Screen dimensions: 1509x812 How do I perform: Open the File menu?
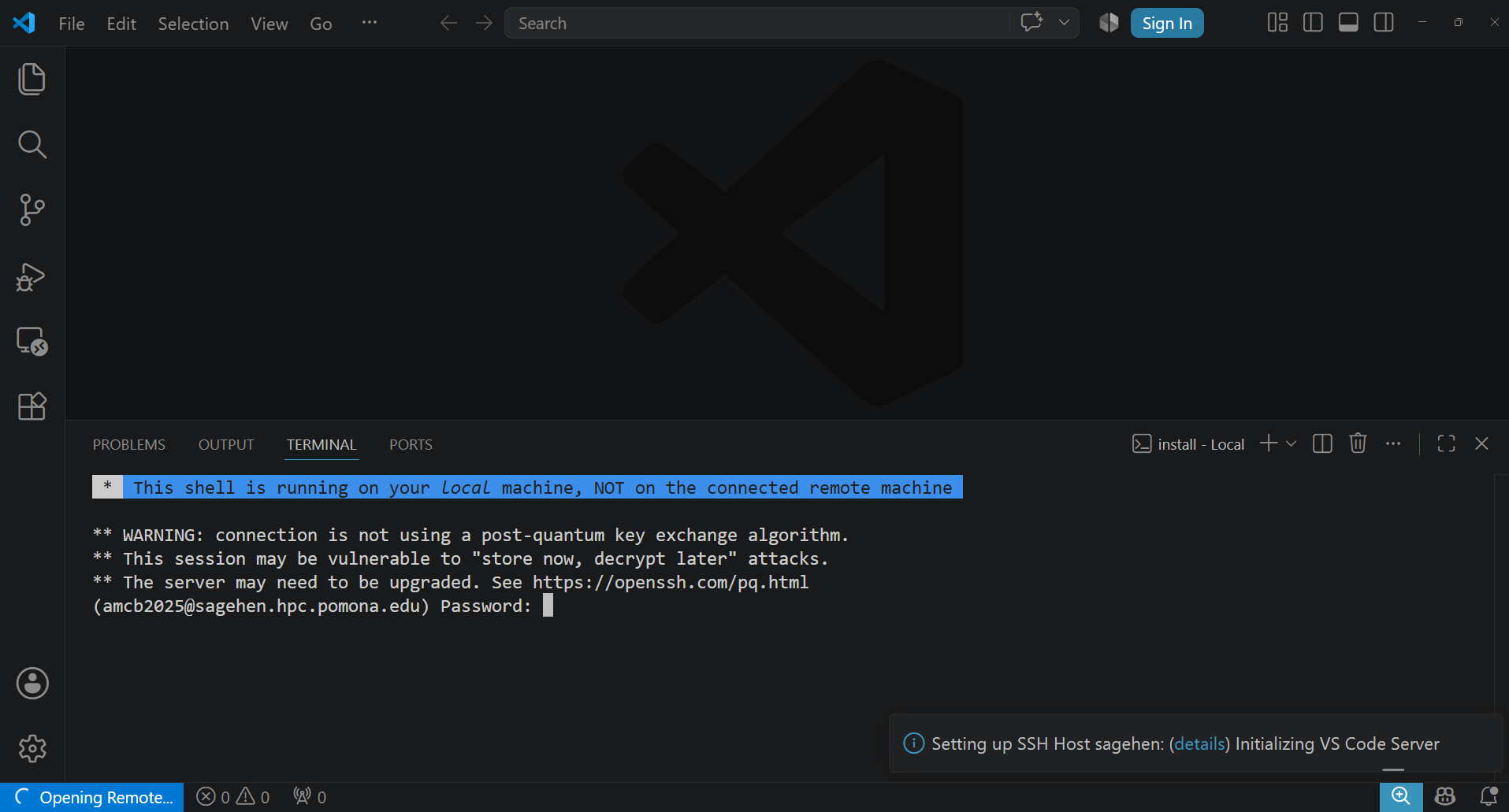point(72,24)
